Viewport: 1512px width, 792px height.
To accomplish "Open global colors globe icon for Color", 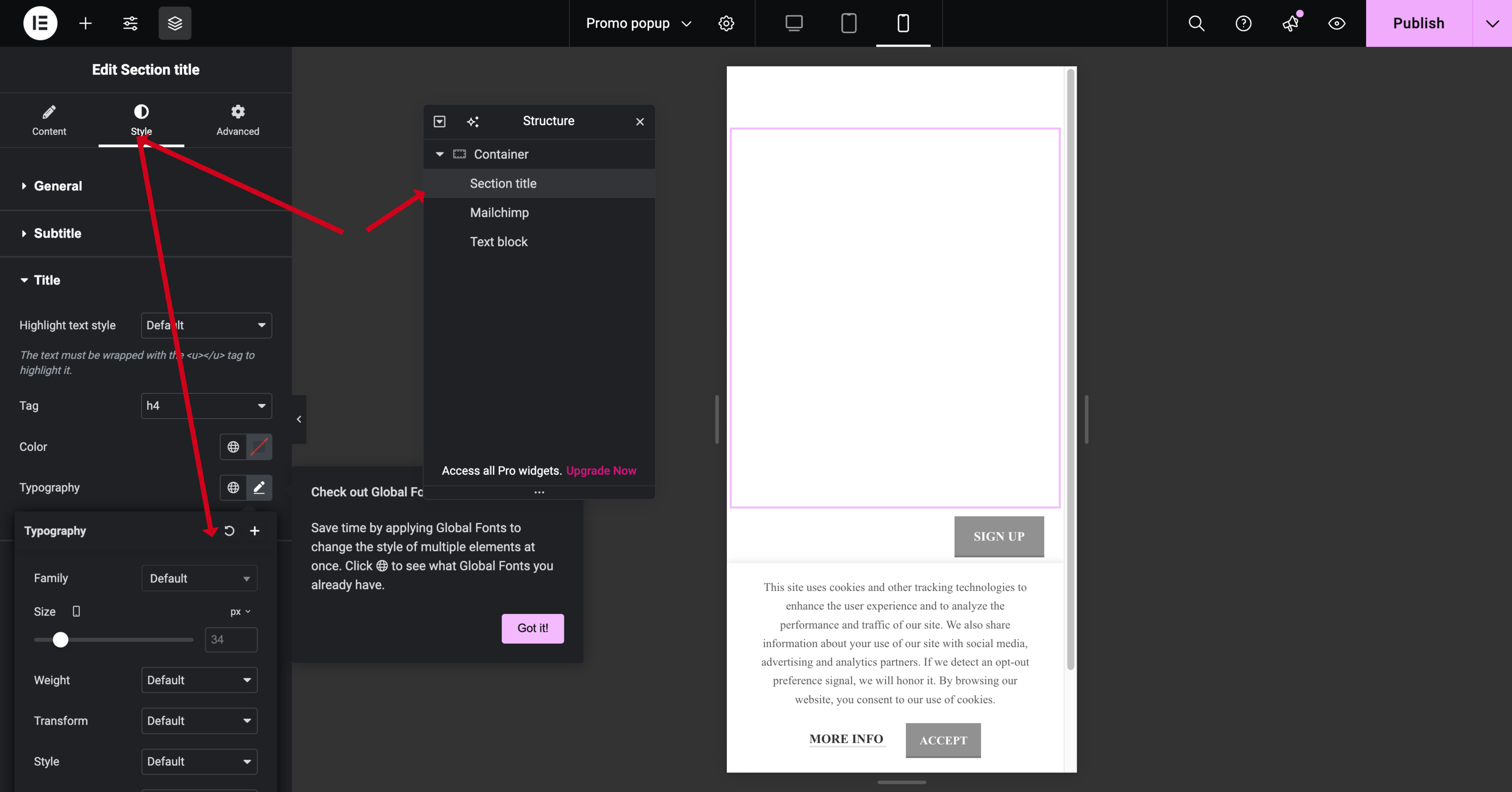I will point(233,447).
